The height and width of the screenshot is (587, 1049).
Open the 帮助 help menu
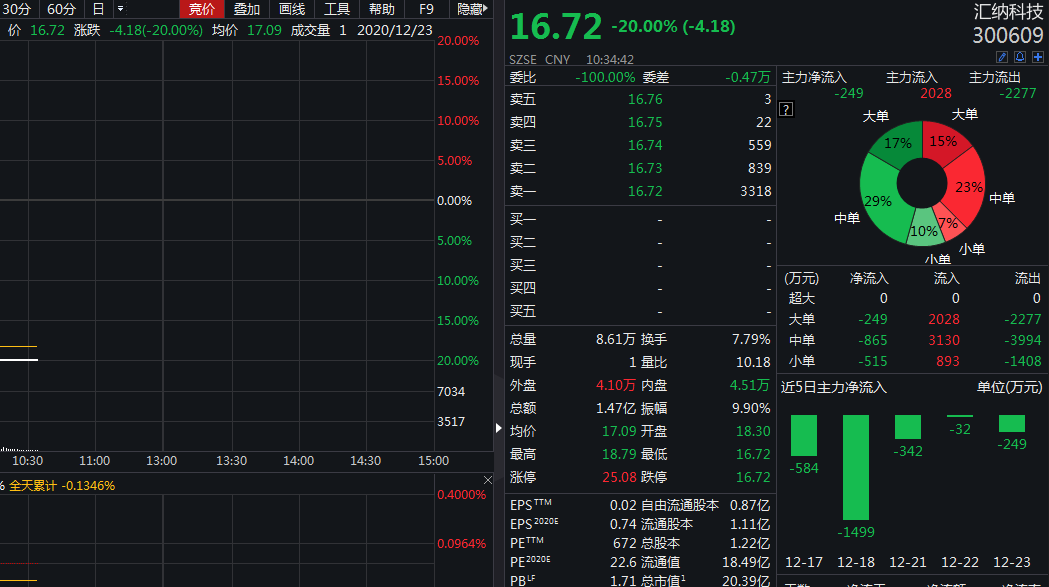381,9
